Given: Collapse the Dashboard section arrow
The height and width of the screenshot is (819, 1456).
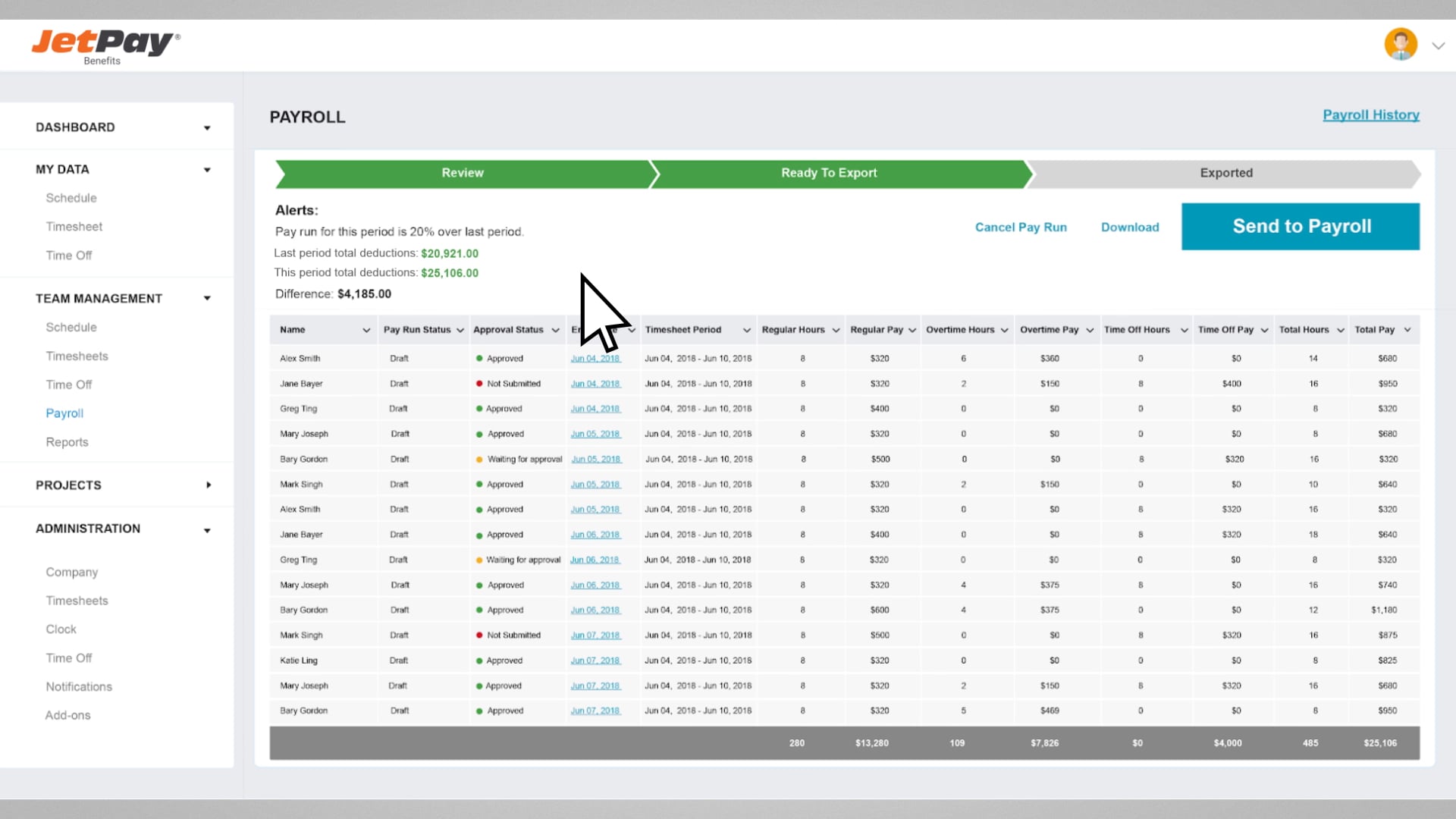Looking at the screenshot, I should click(x=207, y=128).
